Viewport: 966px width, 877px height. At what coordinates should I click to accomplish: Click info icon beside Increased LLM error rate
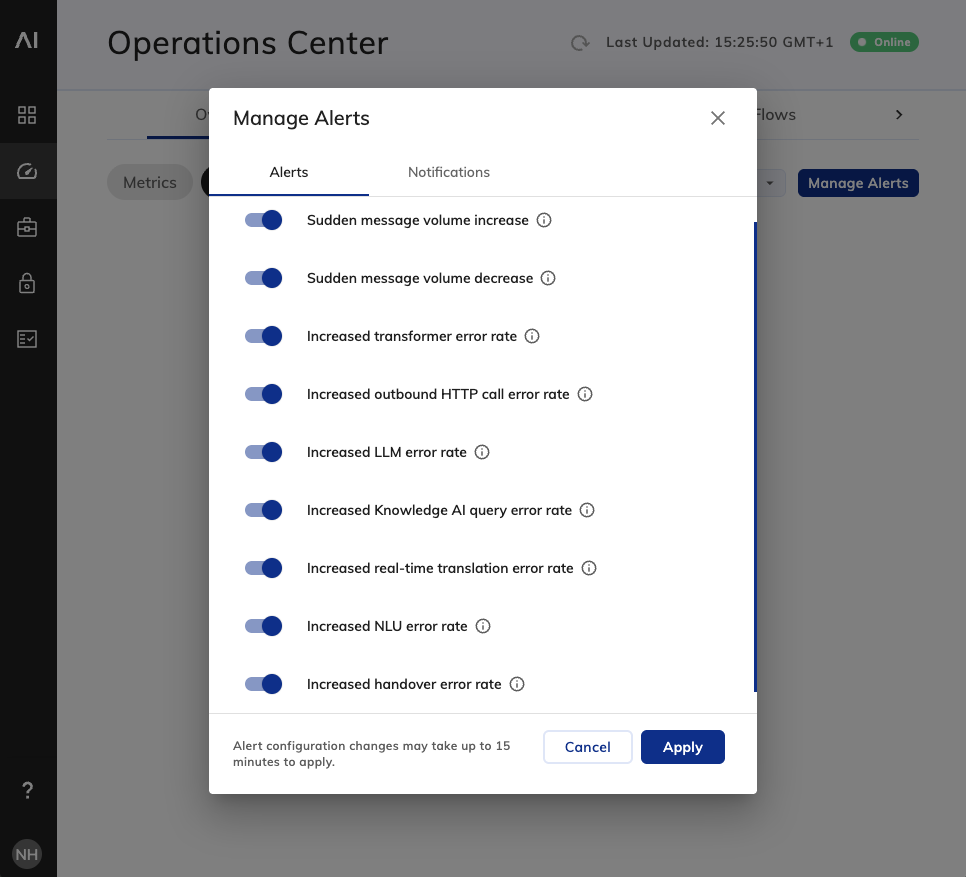482,452
